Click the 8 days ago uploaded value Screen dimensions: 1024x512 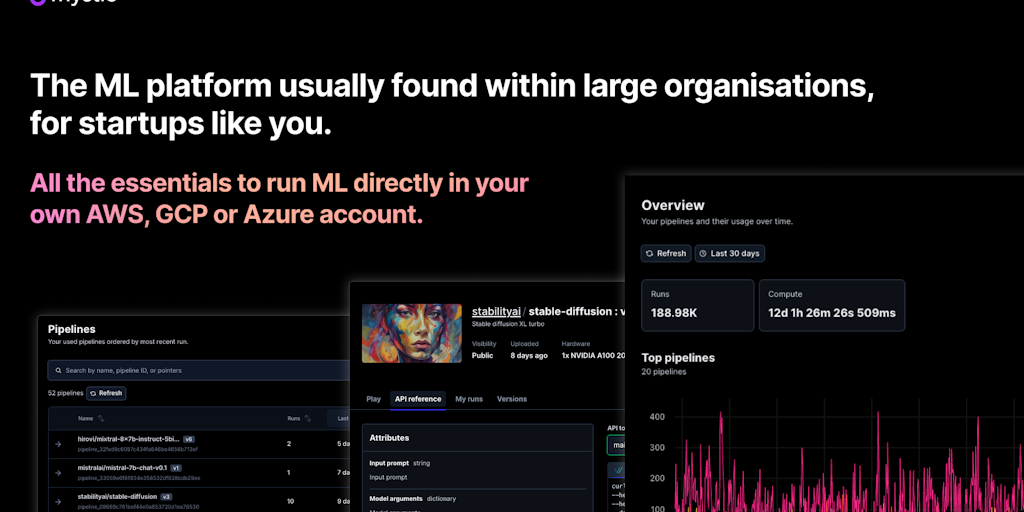529,356
